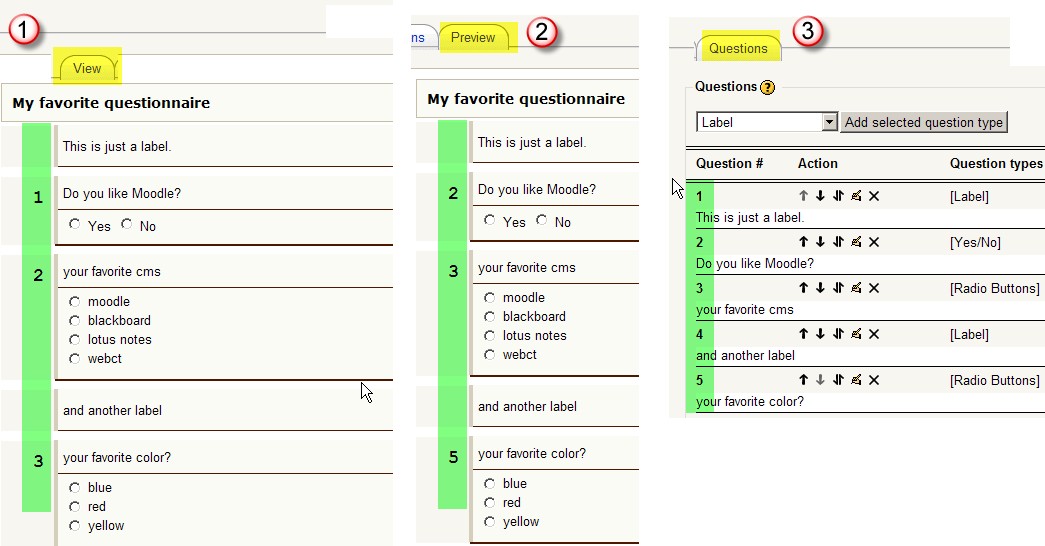Select lotus notes in the View panel

point(75,340)
